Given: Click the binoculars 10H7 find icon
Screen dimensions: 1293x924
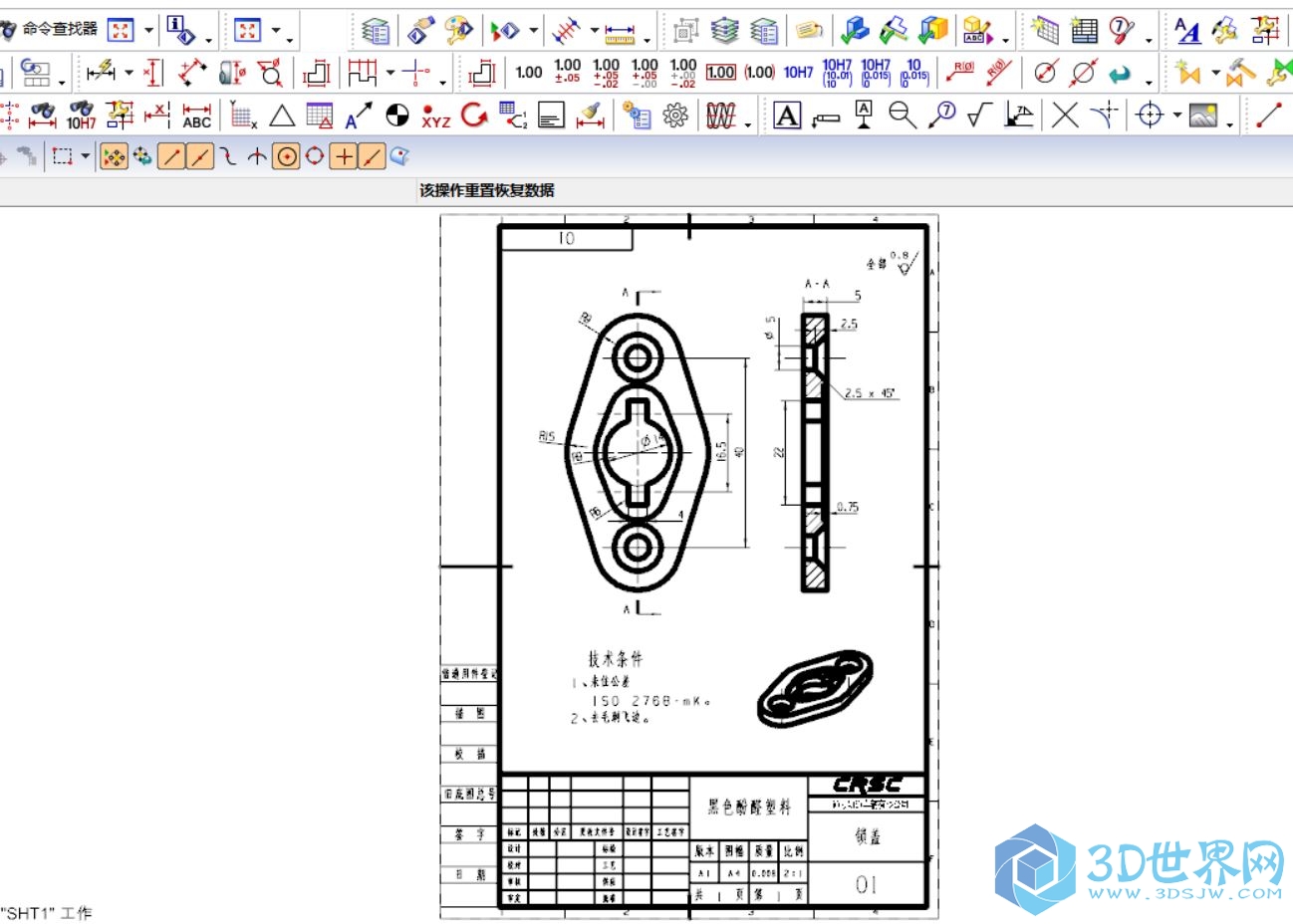Looking at the screenshot, I should coord(81,115).
